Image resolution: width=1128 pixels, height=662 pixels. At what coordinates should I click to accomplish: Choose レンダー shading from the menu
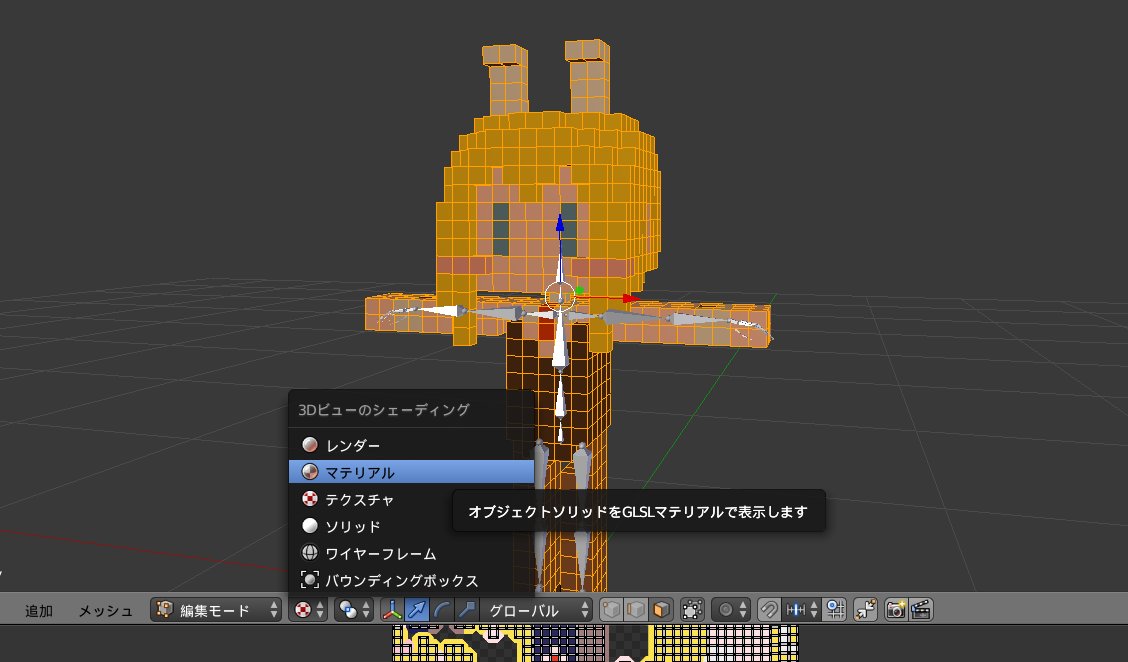[x=411, y=445]
